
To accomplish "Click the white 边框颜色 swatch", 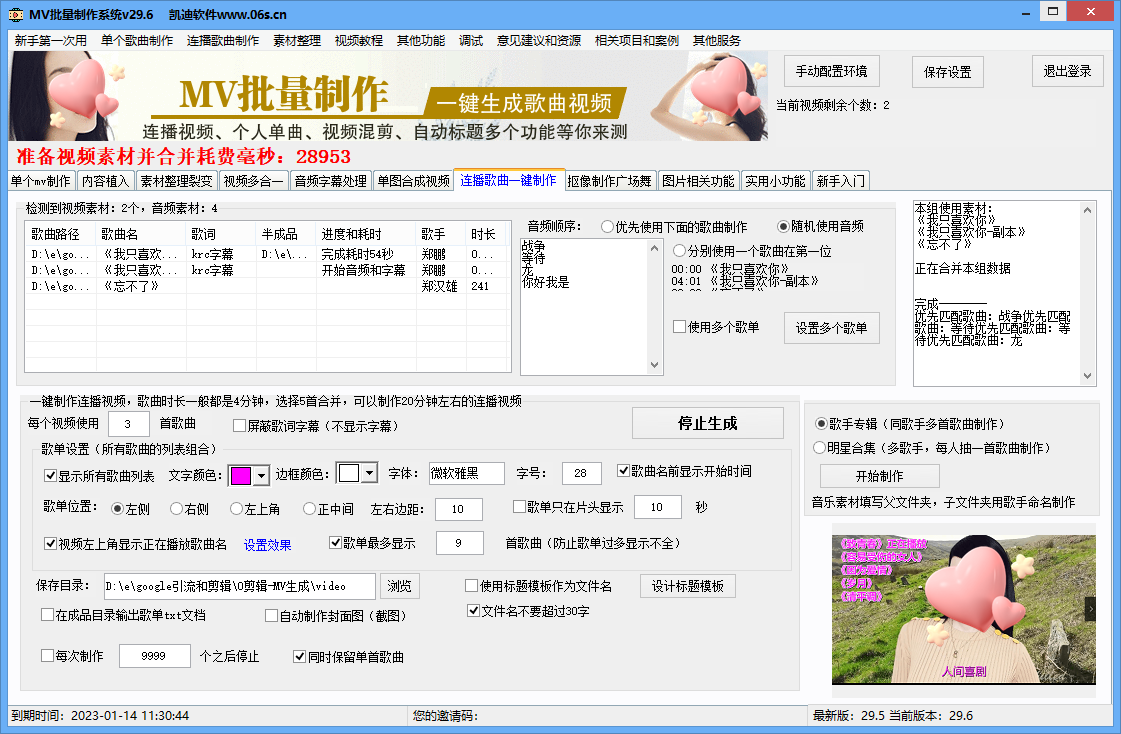I will (x=349, y=473).
